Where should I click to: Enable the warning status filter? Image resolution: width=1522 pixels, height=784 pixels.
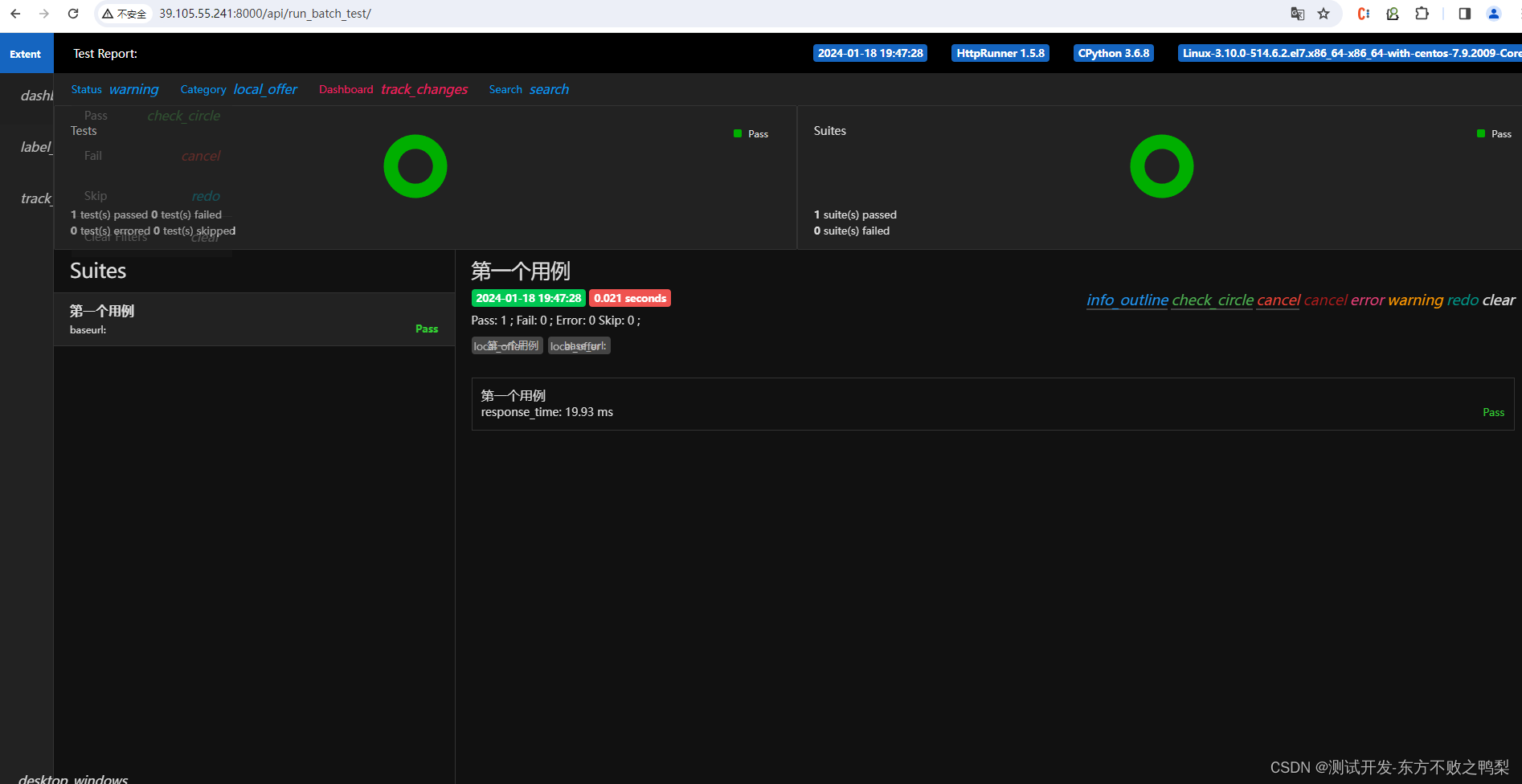tap(133, 89)
